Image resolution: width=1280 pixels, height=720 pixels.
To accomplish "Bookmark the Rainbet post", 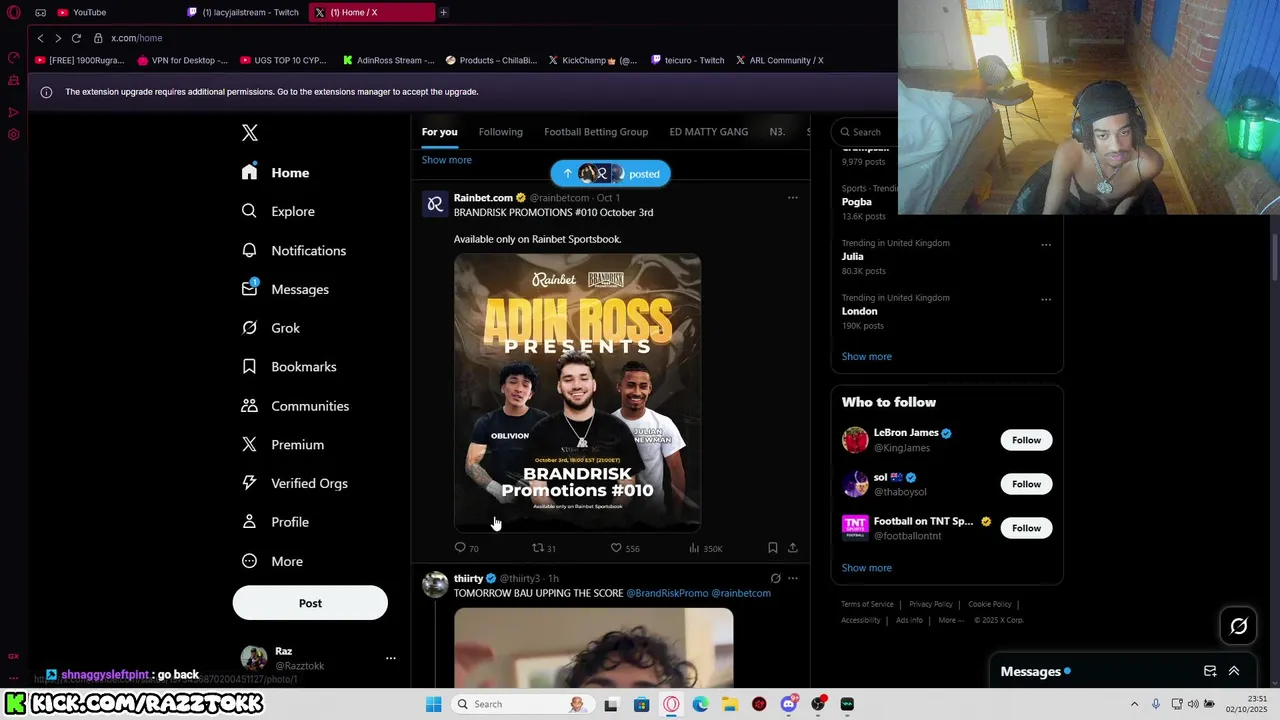I will pyautogui.click(x=772, y=548).
